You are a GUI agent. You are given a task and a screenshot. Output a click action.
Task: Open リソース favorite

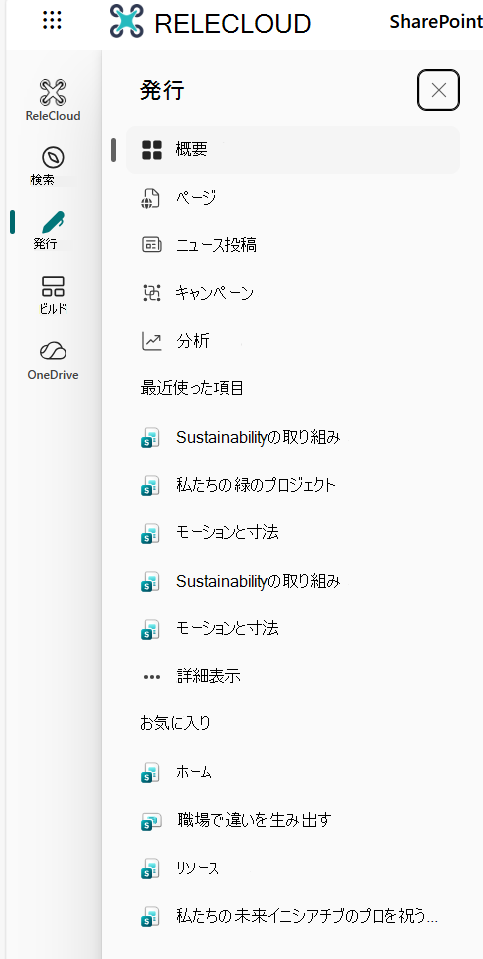pyautogui.click(x=293, y=868)
